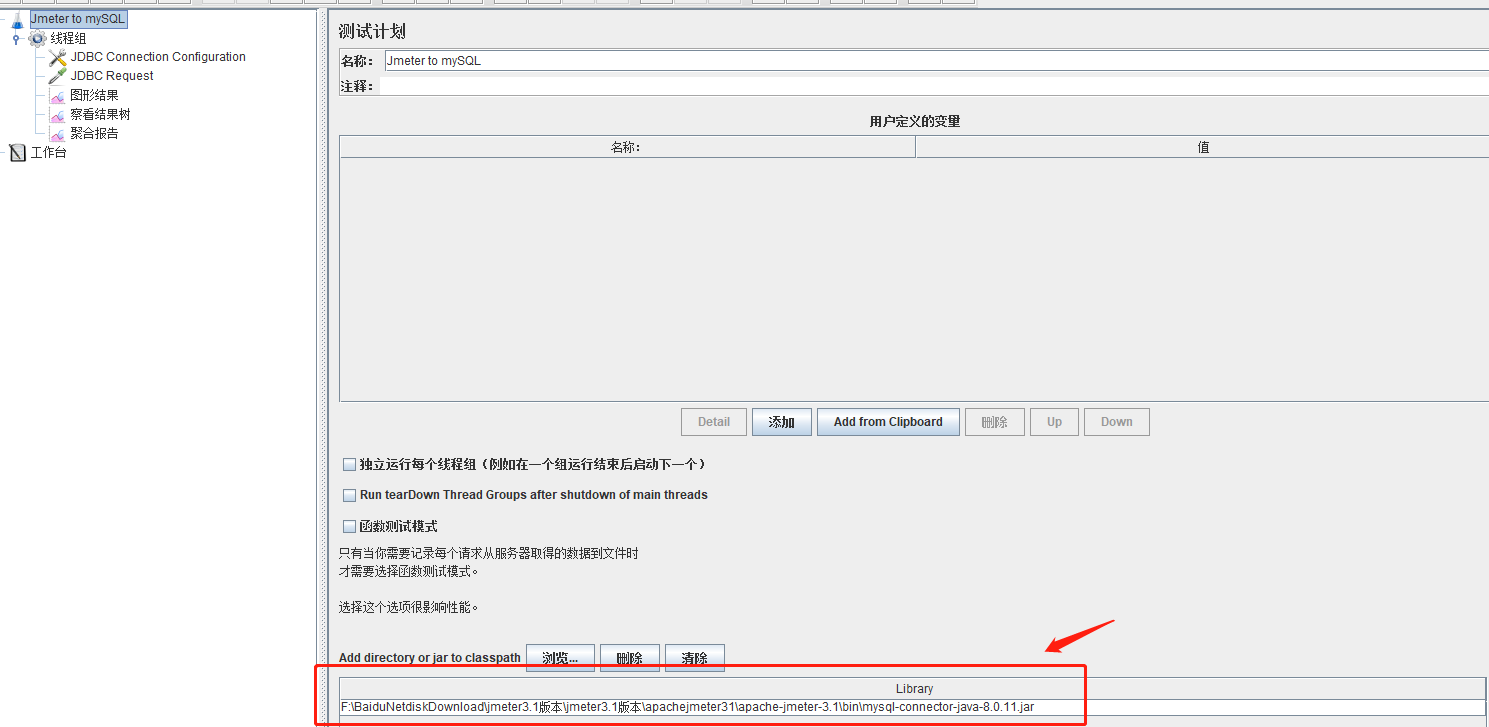Click the 用户定义的变量 heading
Screen dimensions: 1489x727
coord(914,121)
